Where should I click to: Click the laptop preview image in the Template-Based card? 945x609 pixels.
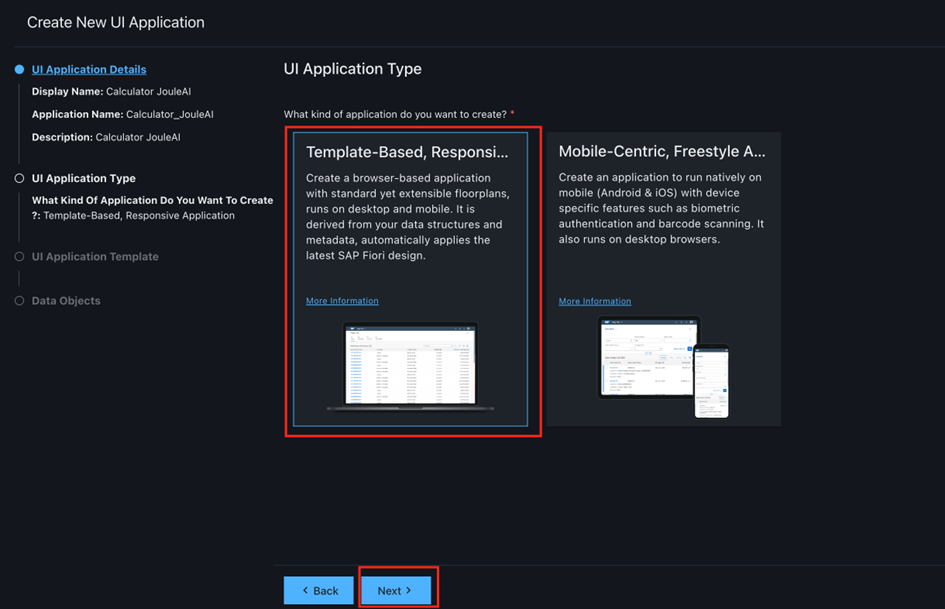click(410, 365)
